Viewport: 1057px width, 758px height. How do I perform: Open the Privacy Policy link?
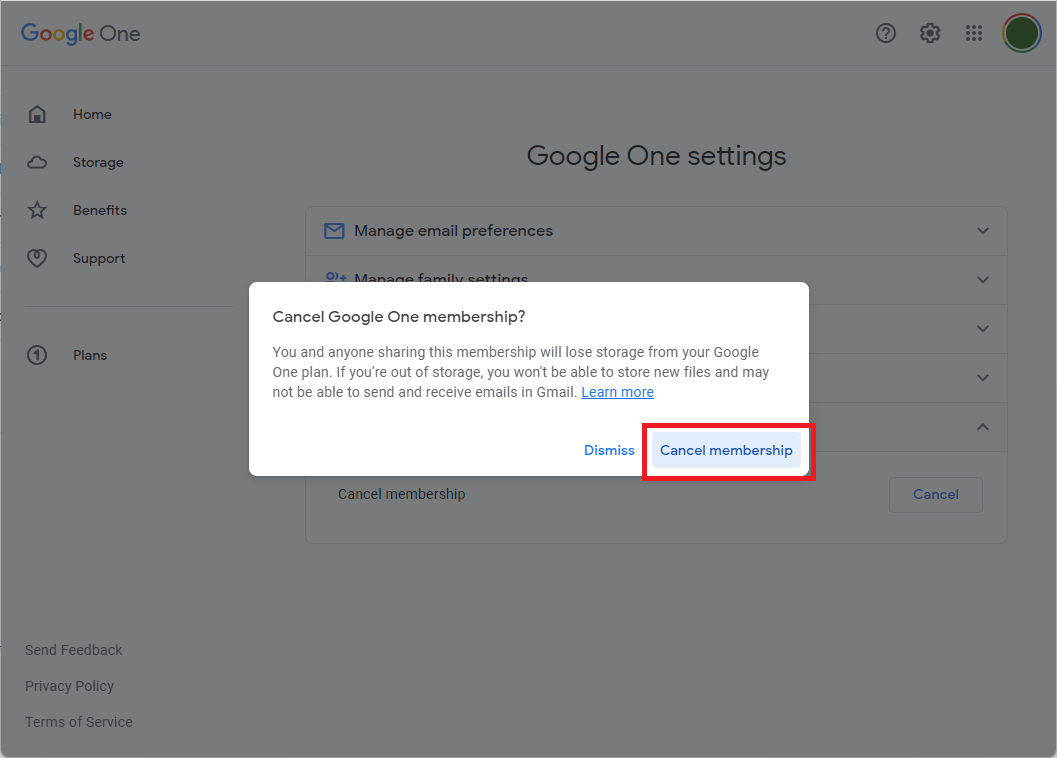(x=69, y=686)
